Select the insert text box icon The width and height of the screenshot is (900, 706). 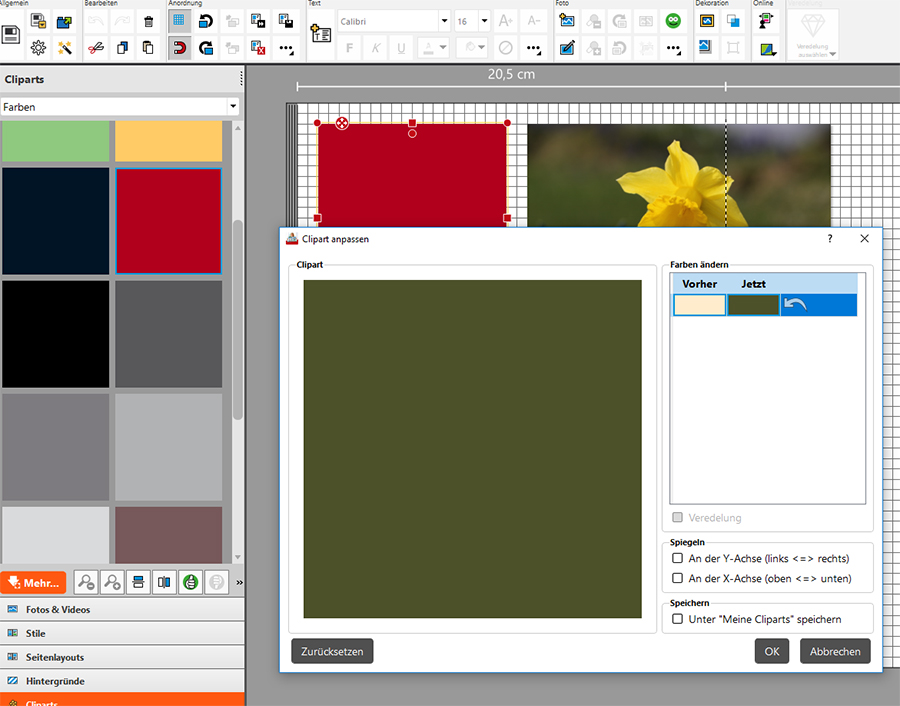(320, 34)
